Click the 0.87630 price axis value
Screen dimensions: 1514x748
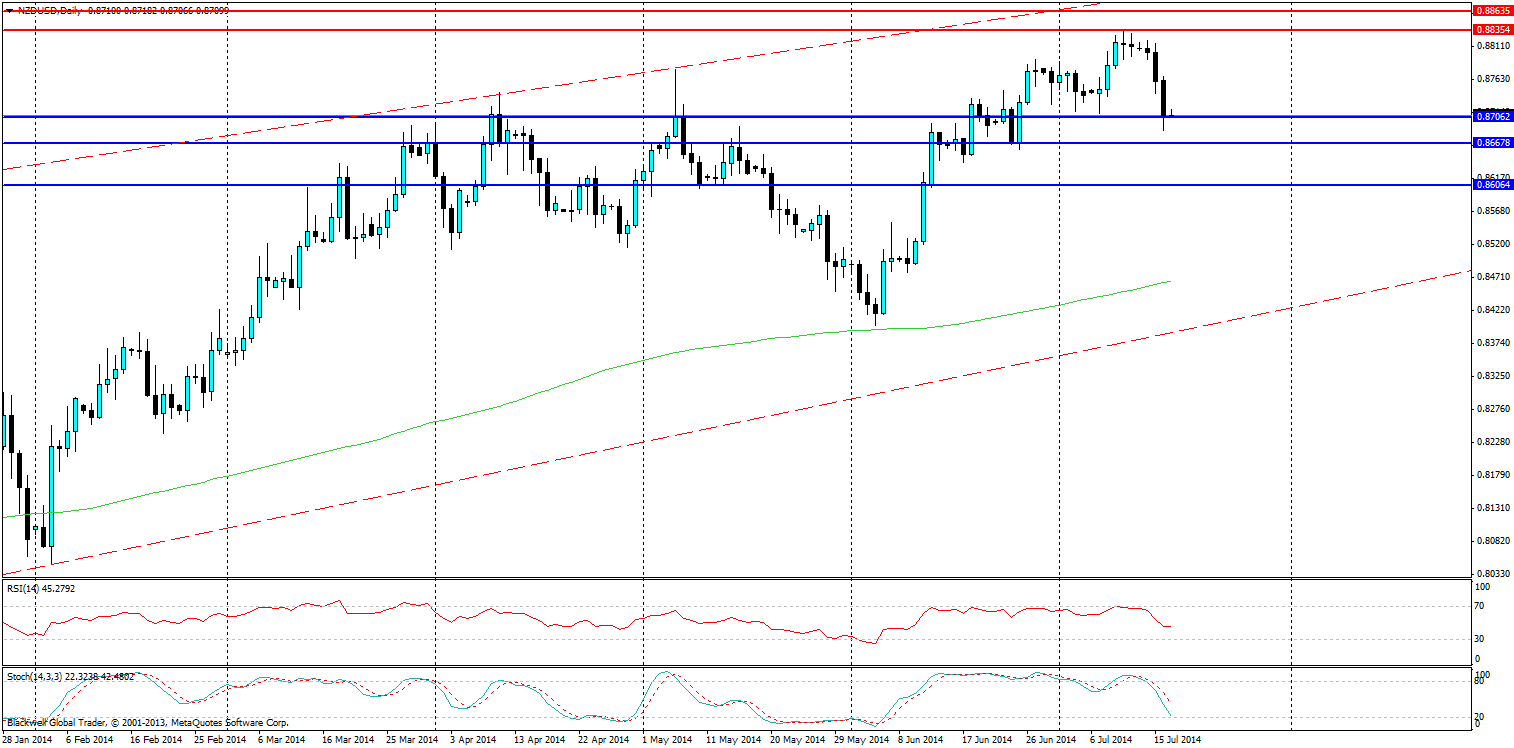click(1492, 79)
